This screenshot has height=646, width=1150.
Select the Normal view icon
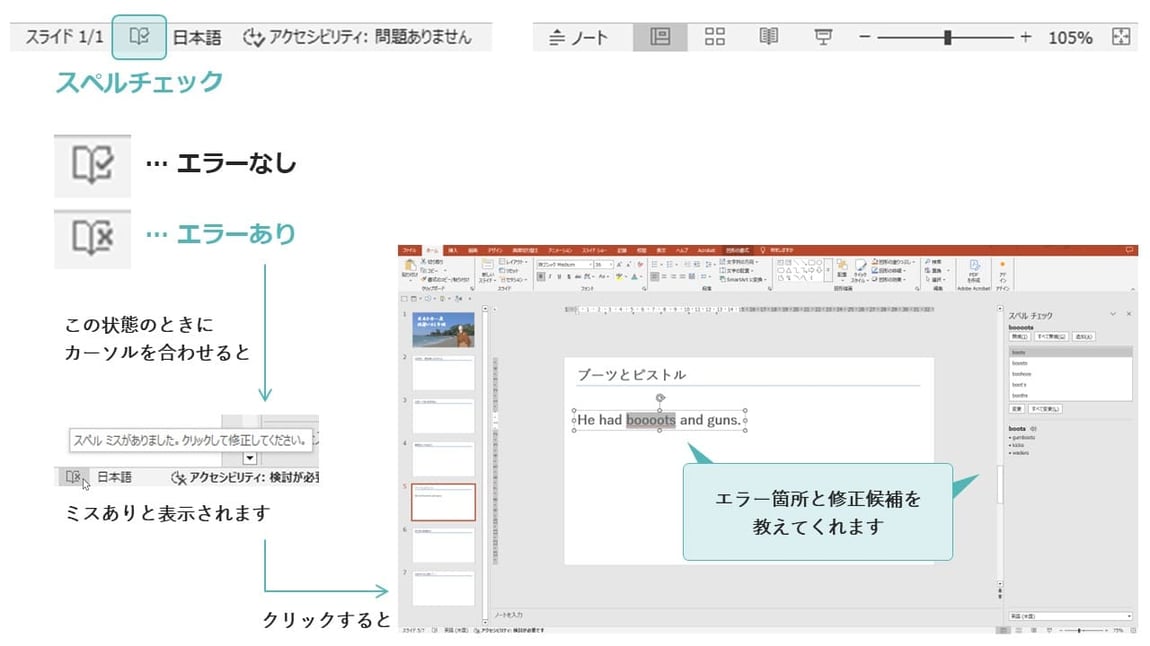[660, 36]
